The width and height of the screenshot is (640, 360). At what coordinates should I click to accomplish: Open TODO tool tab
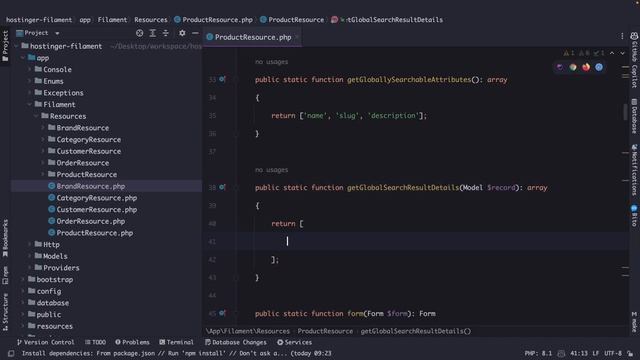[x=96, y=342]
